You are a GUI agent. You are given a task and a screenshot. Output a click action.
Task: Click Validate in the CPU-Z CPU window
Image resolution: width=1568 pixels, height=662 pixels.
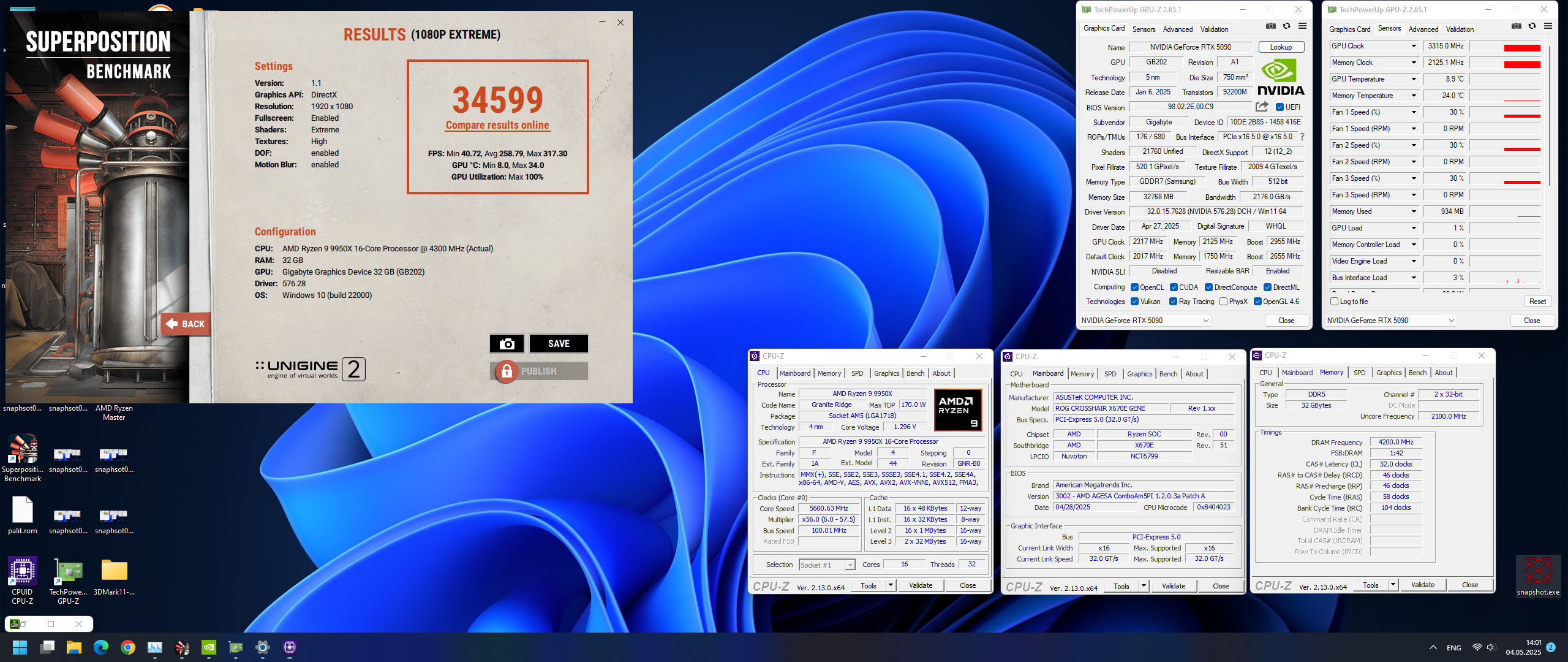(x=921, y=585)
